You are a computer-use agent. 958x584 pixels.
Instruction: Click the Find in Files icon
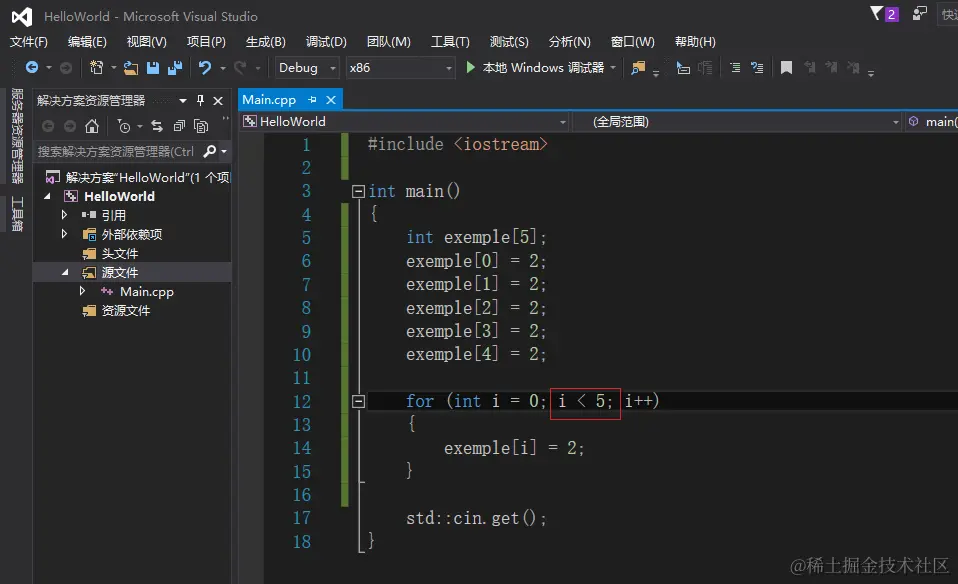coord(638,68)
